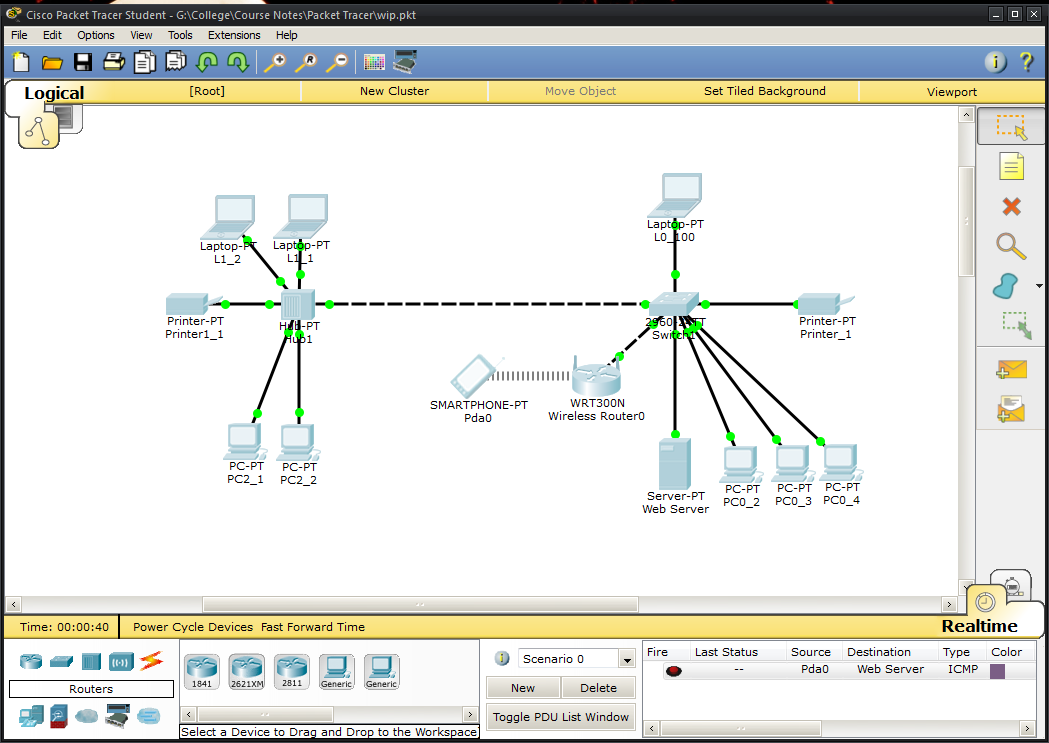Select the End Devices category icon
Viewport: 1049px width, 743px height.
pyautogui.click(x=31, y=716)
